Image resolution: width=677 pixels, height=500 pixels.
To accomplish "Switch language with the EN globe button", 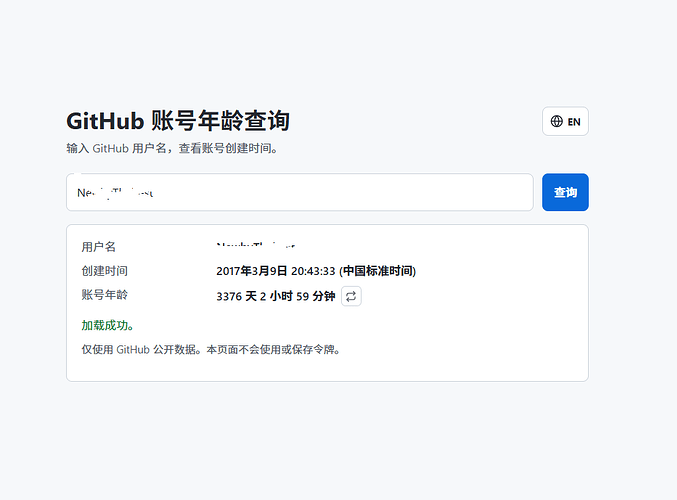I will tap(565, 121).
